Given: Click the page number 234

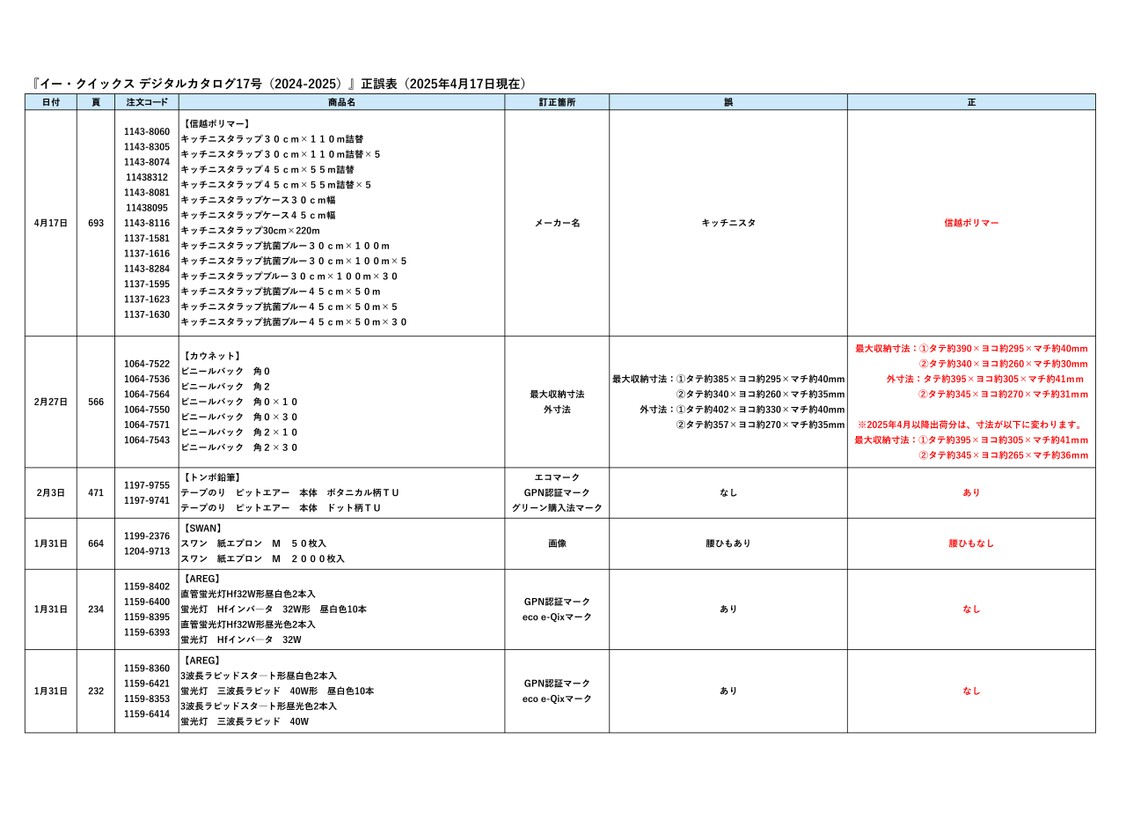Looking at the screenshot, I should coord(96,609).
